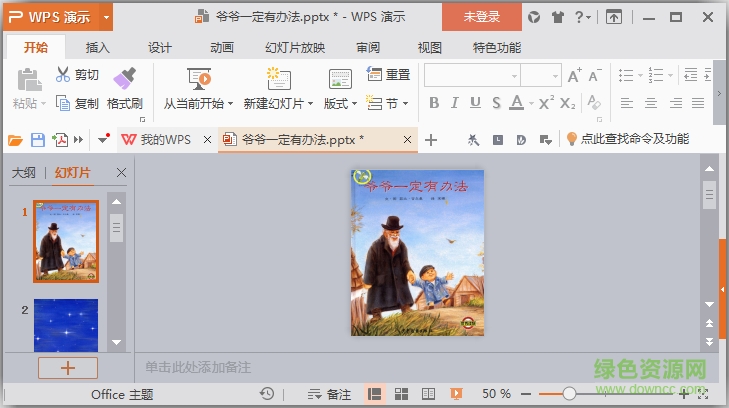Align text right
Screen dimensions: 729x408
tap(676, 103)
